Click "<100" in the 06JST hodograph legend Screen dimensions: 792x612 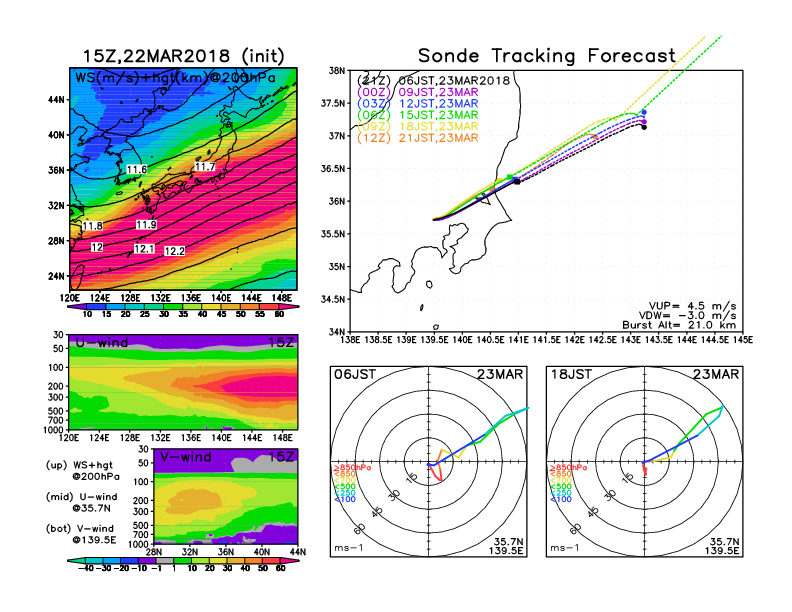tap(345, 499)
